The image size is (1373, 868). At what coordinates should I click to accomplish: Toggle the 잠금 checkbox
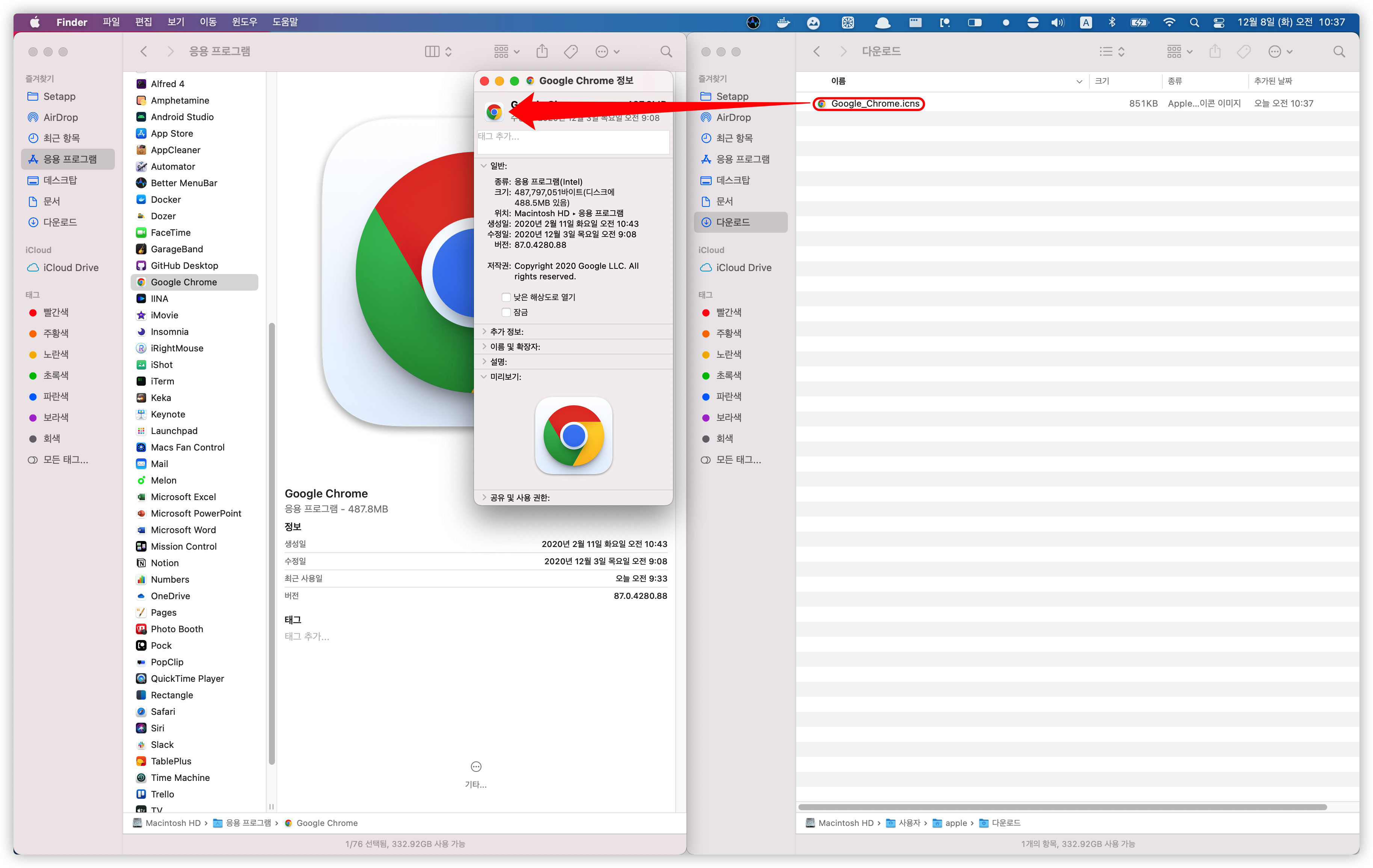(x=506, y=312)
